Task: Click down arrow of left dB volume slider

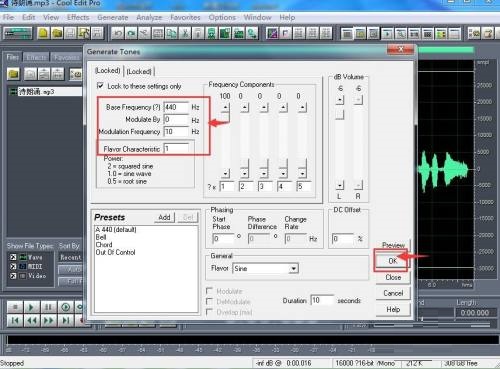Action: coord(340,185)
